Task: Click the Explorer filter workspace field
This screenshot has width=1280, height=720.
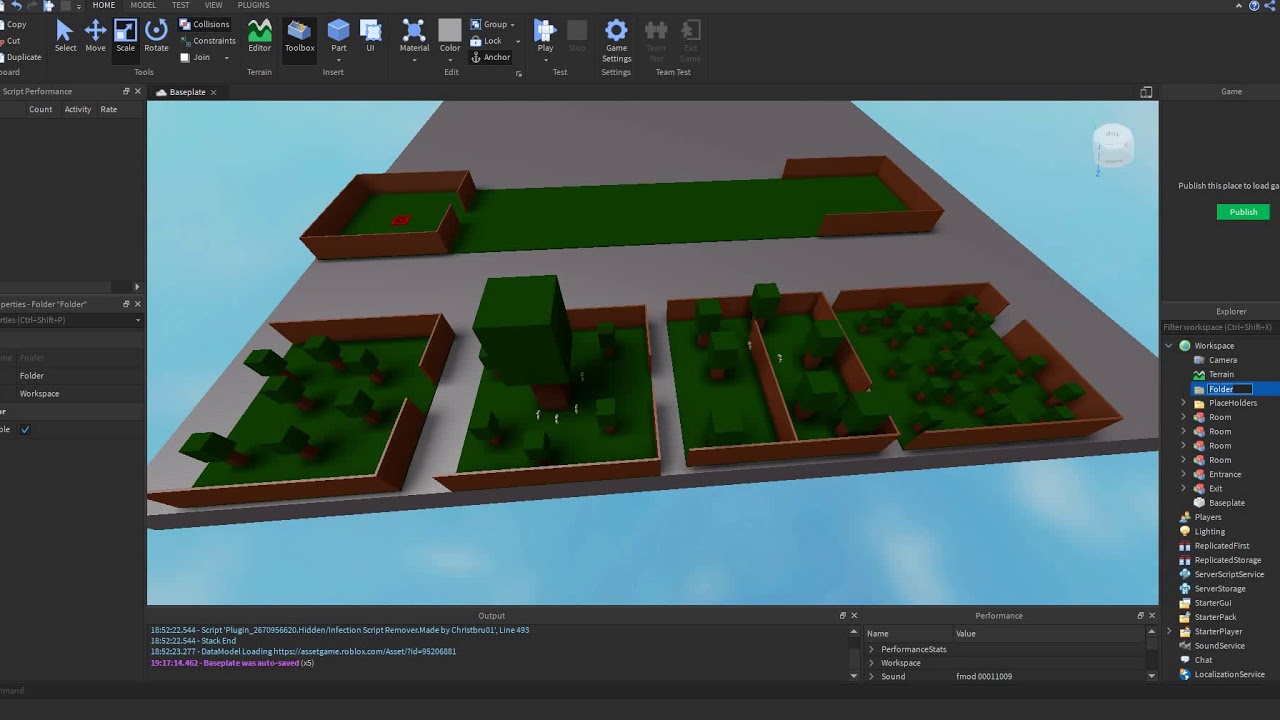Action: click(1218, 327)
